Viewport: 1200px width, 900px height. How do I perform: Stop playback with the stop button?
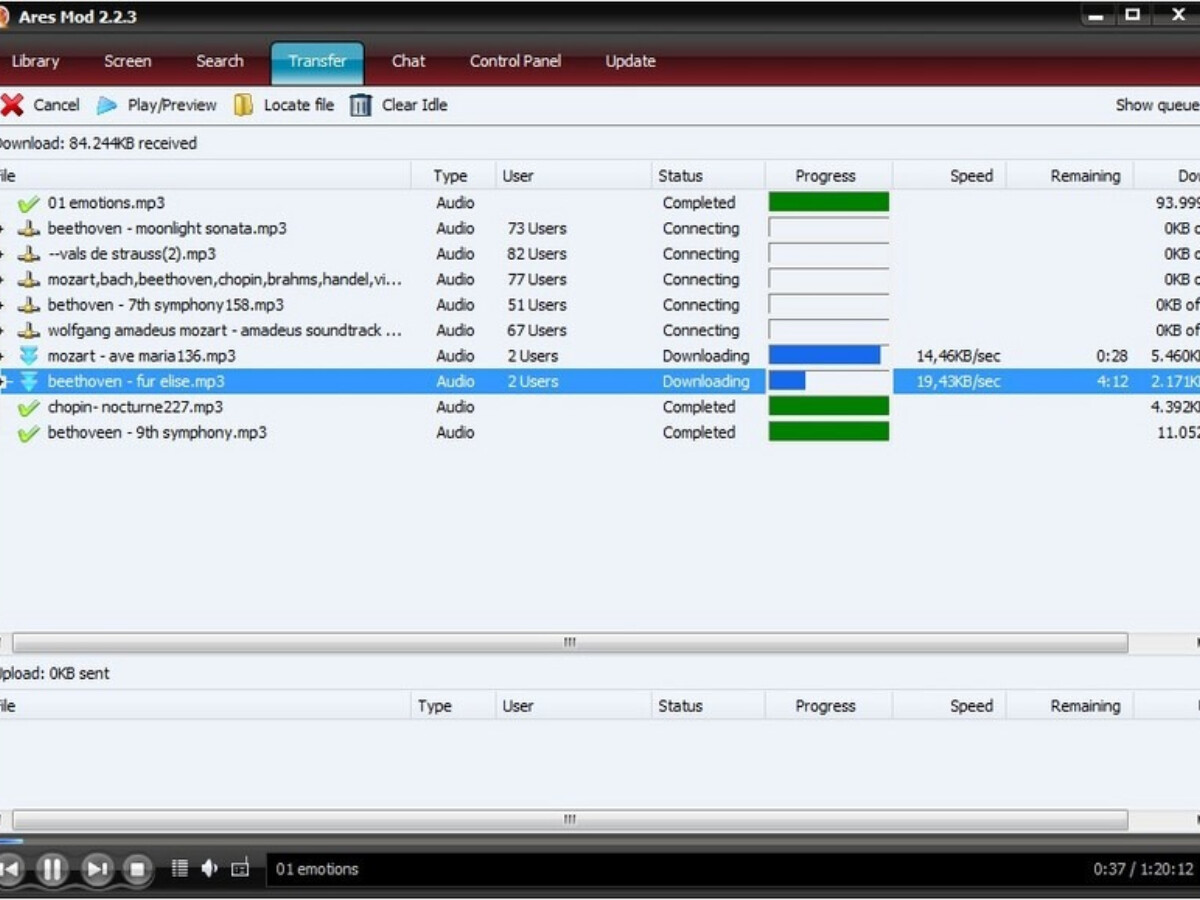pos(139,869)
